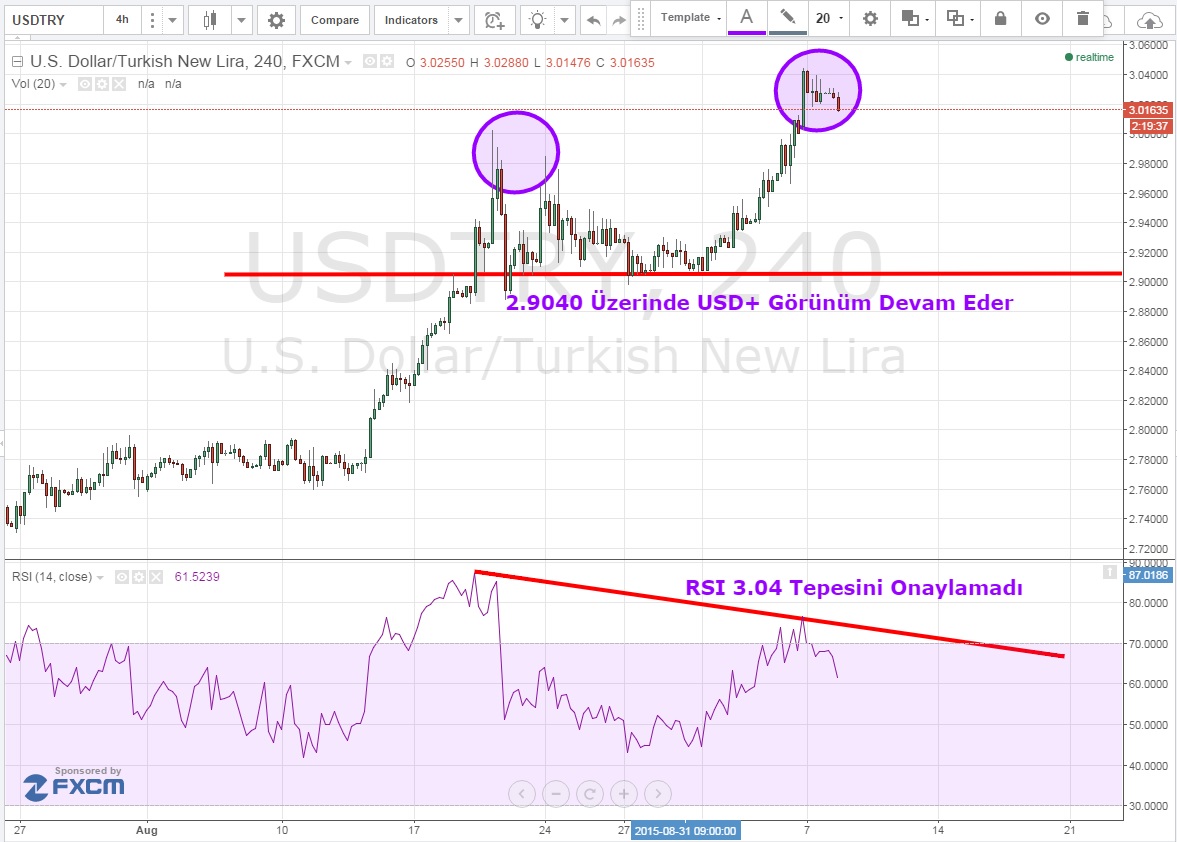Toggle drawing visibility with eye icon
Image resolution: width=1177 pixels, height=842 pixels.
[x=1042, y=18]
